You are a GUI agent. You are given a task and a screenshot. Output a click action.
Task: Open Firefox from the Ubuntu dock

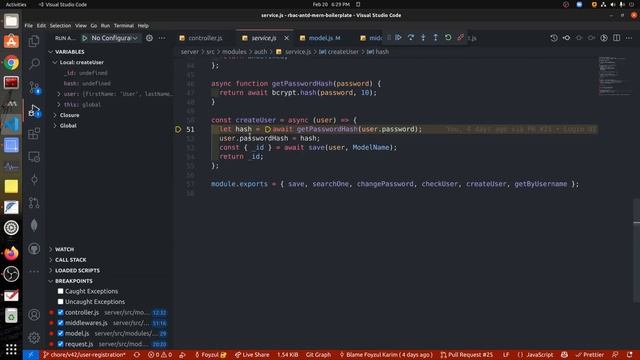click(x=11, y=253)
